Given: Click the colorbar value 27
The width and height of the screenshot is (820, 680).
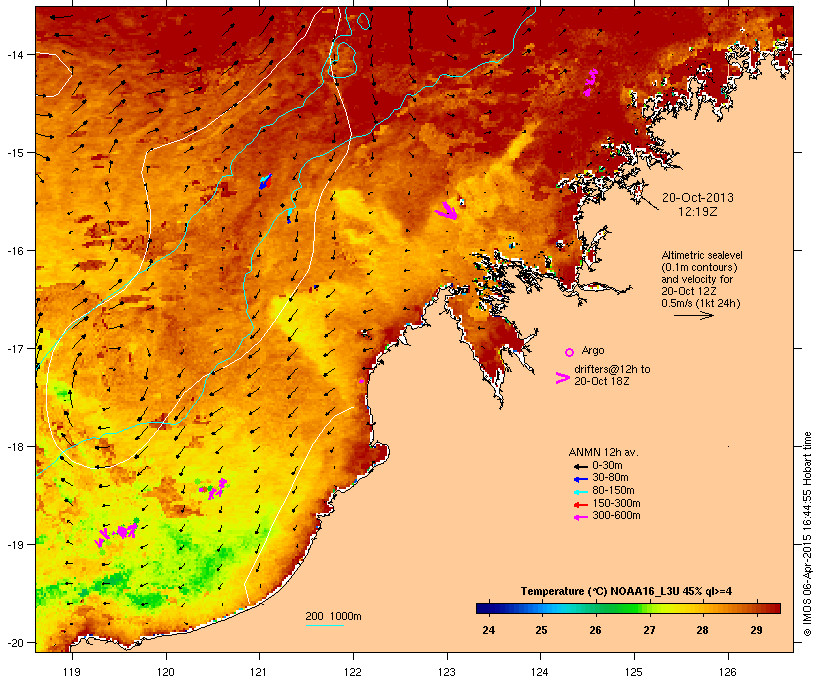Looking at the screenshot, I should pos(649,630).
